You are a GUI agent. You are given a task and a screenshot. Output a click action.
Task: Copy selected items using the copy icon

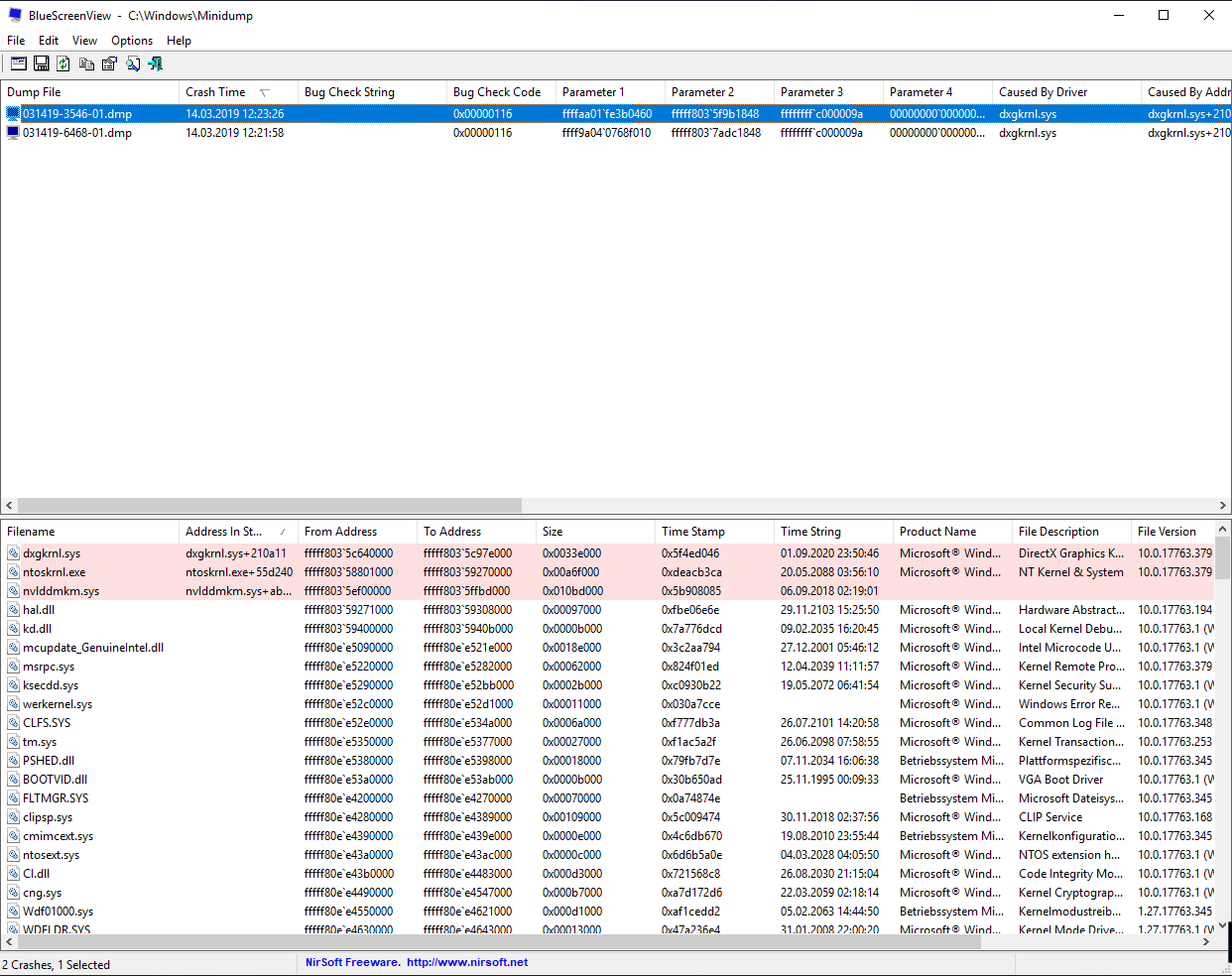click(x=86, y=62)
